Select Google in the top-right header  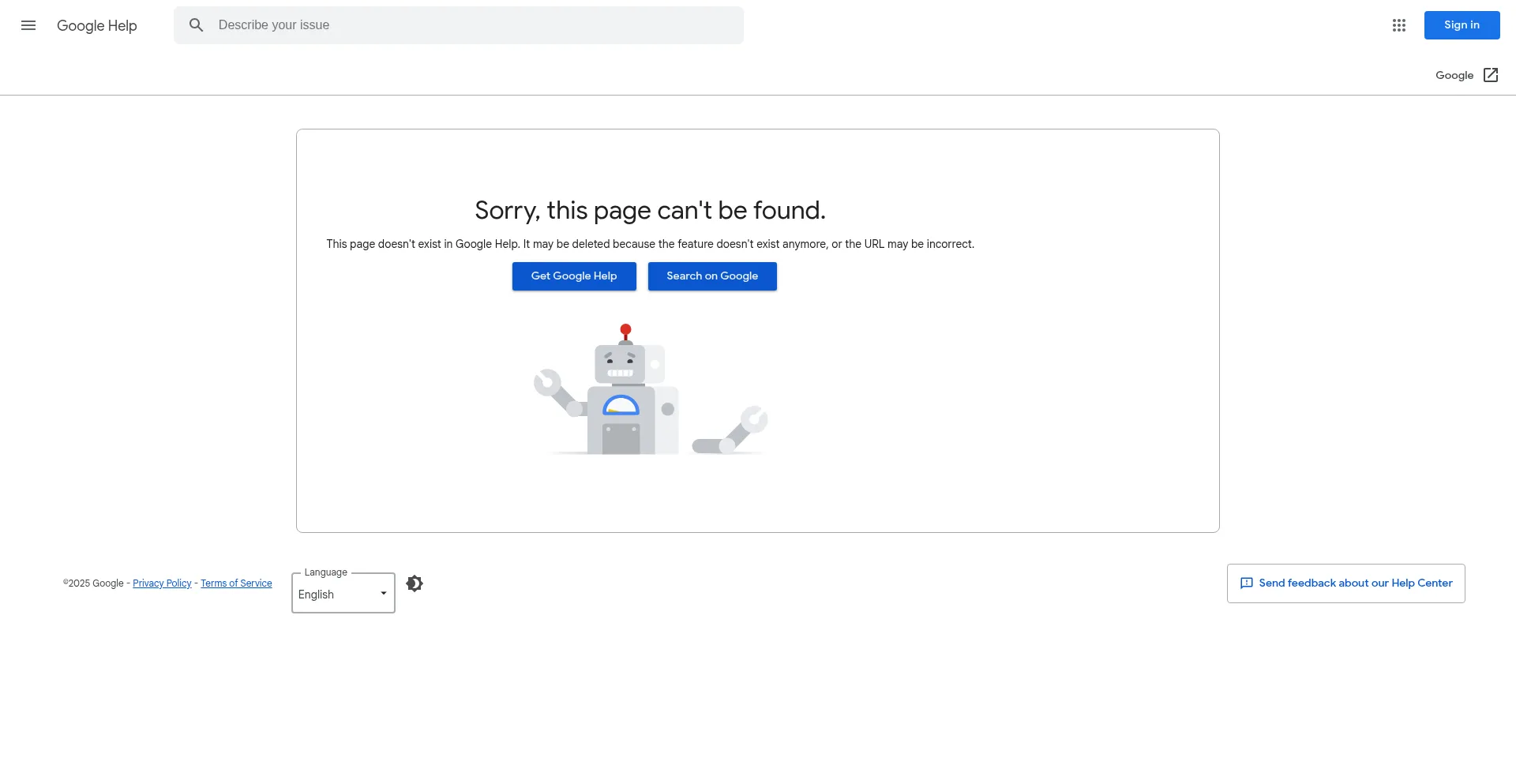point(1454,75)
